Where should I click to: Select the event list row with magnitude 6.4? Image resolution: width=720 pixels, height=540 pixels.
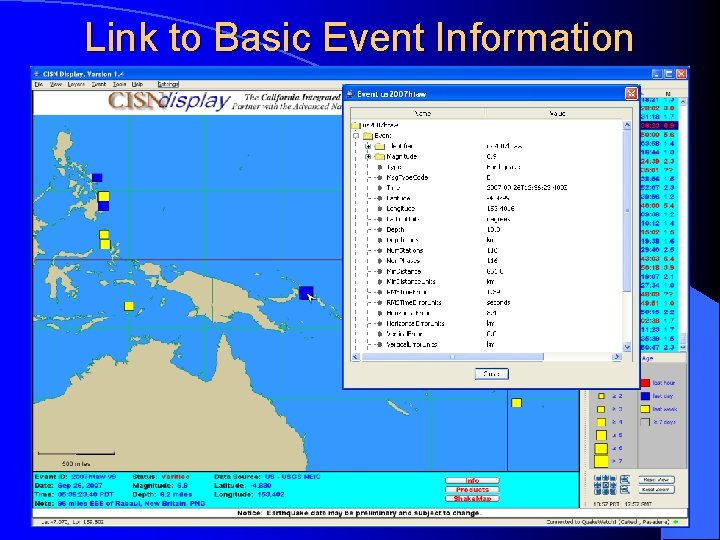pos(659,259)
